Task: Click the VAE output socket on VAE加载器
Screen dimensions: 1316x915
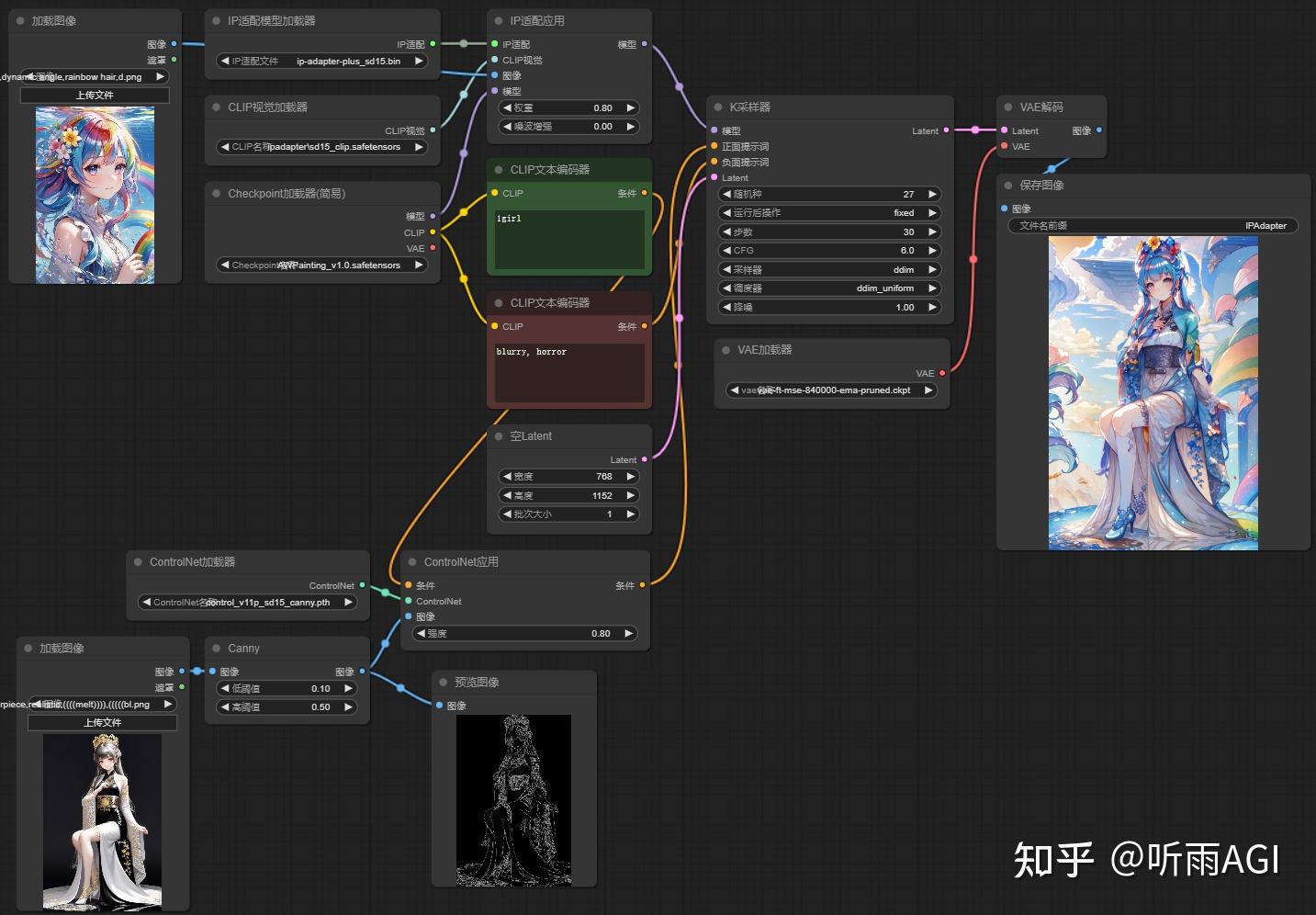Action: 942,373
